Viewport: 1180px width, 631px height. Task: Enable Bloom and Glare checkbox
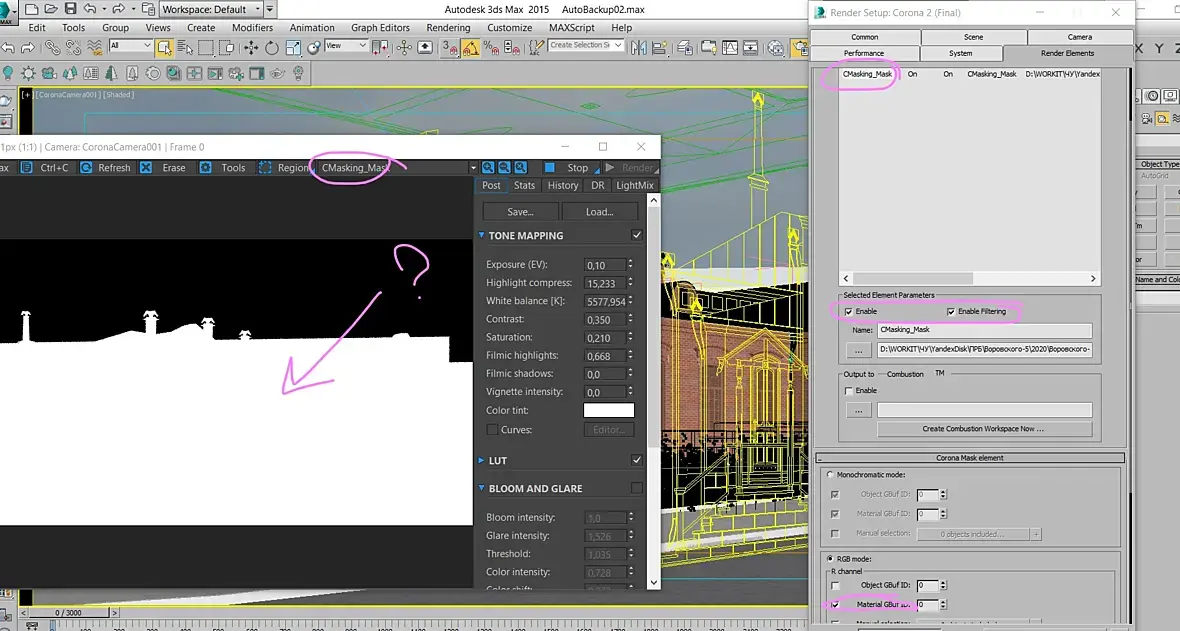[x=637, y=488]
